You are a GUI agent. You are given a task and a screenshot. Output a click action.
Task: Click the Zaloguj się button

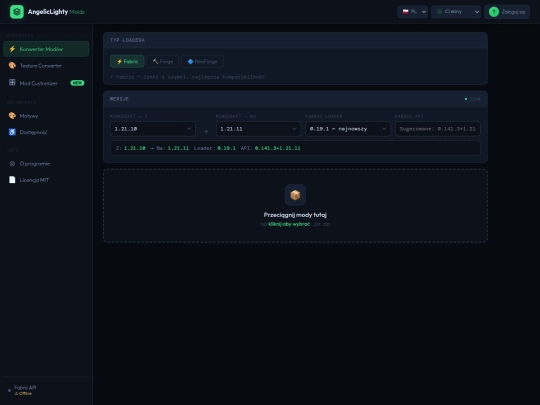coord(507,12)
